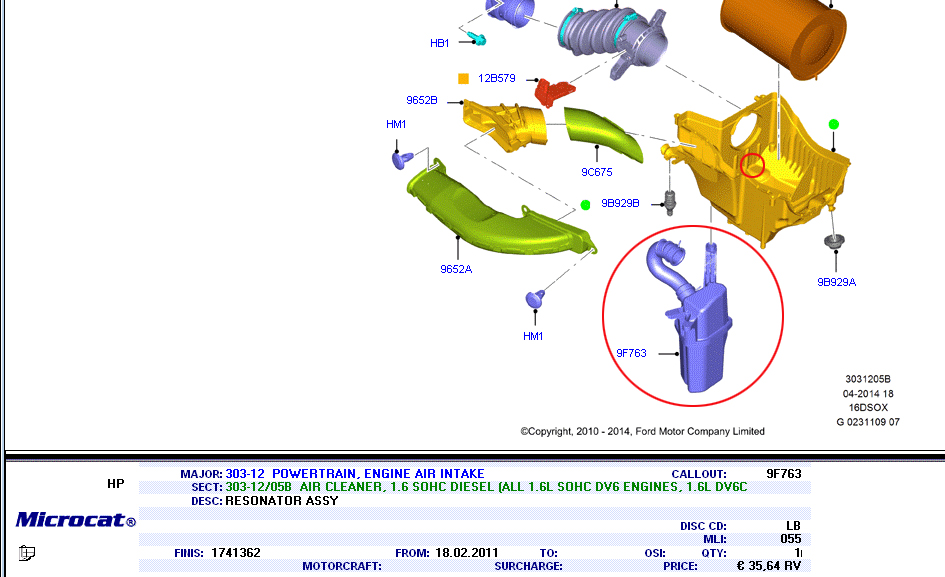This screenshot has width=945, height=577.
Task: Select the HB1 callout label
Action: click(439, 43)
